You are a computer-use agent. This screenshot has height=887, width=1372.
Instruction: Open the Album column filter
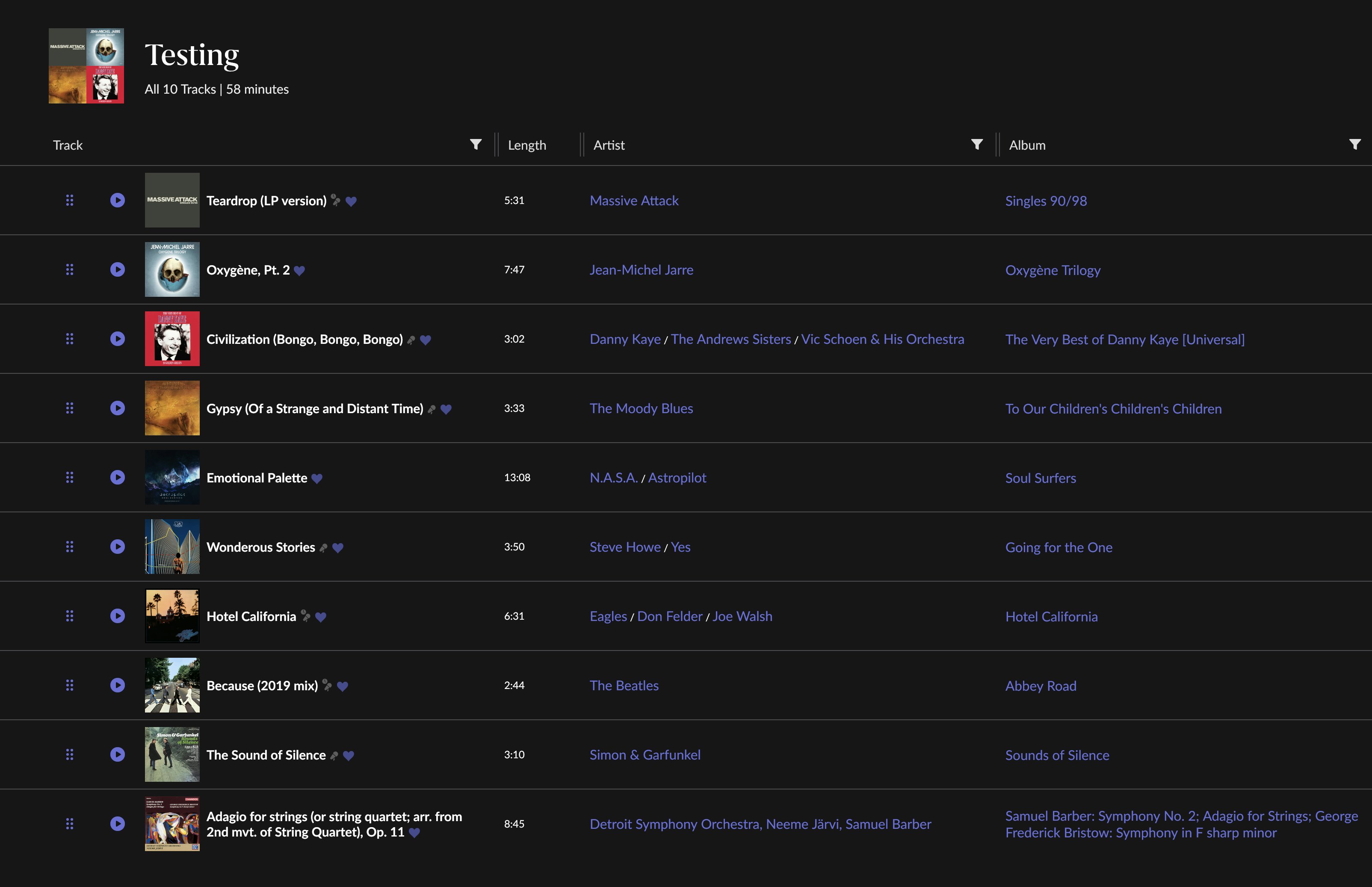coord(1355,144)
